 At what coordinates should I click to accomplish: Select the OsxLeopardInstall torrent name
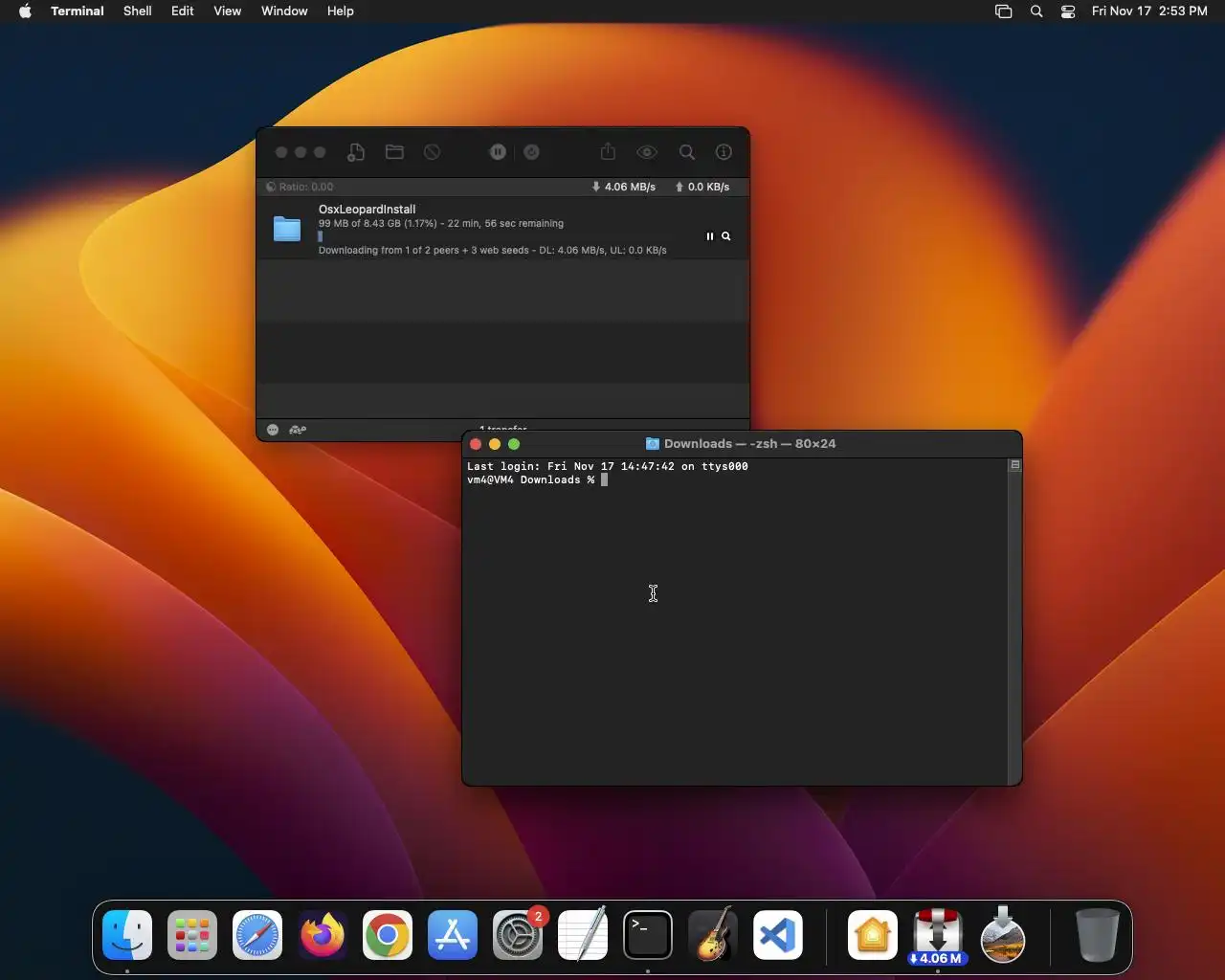(x=367, y=209)
